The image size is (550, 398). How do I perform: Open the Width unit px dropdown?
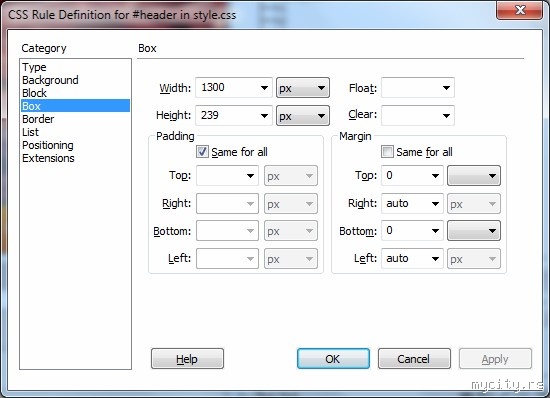[303, 88]
